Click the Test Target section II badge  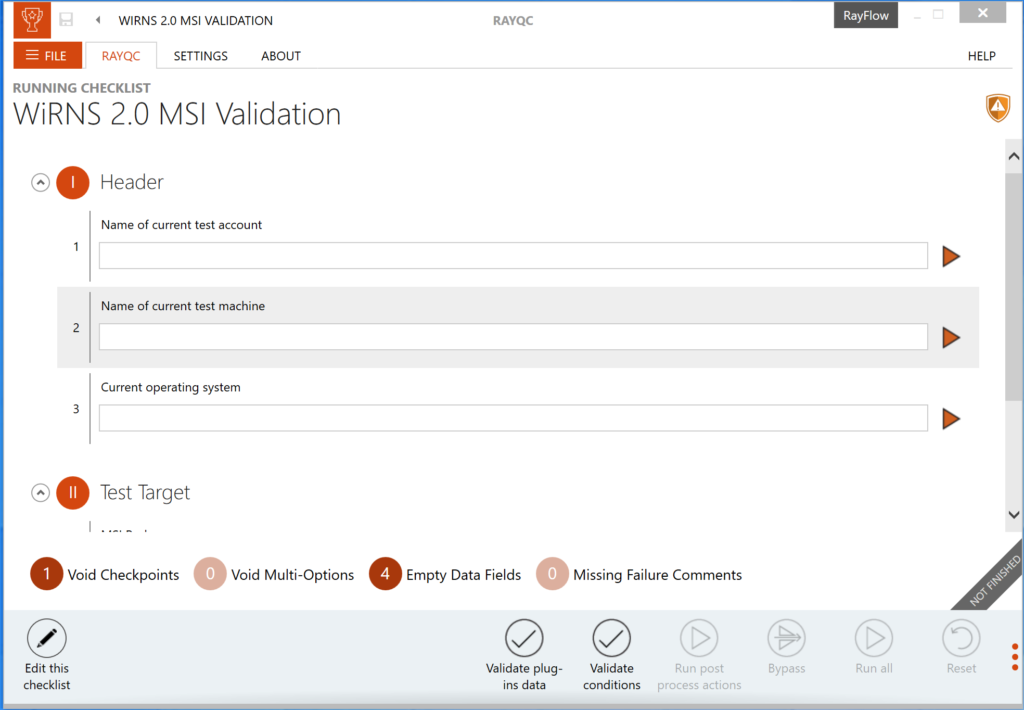[x=72, y=492]
